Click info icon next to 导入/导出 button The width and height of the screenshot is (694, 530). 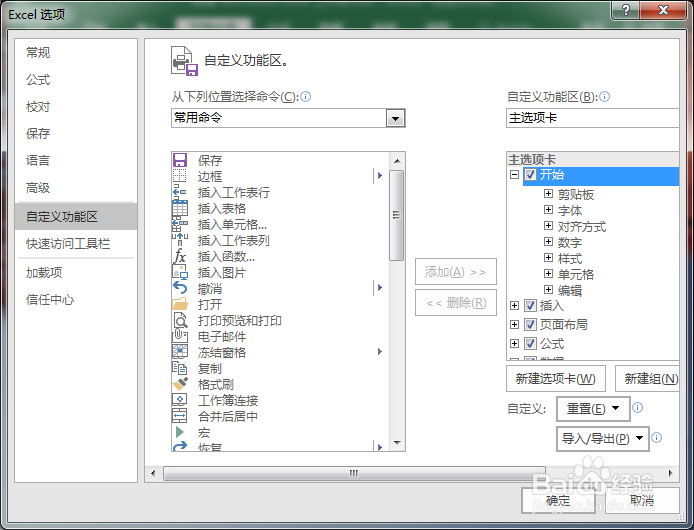point(656,437)
